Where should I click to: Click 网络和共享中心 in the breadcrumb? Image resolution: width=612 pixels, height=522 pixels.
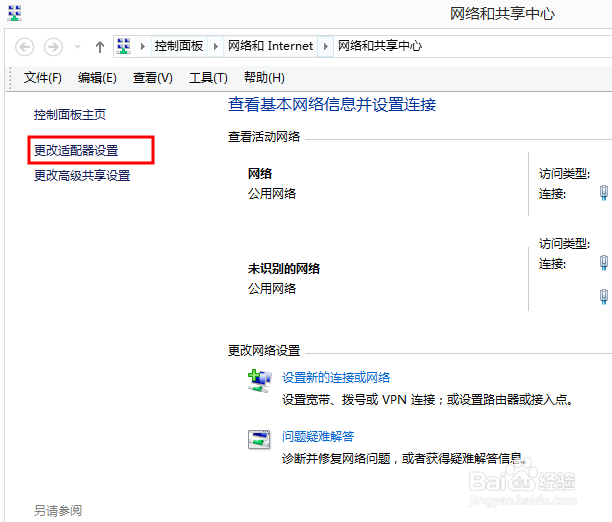pyautogui.click(x=380, y=46)
